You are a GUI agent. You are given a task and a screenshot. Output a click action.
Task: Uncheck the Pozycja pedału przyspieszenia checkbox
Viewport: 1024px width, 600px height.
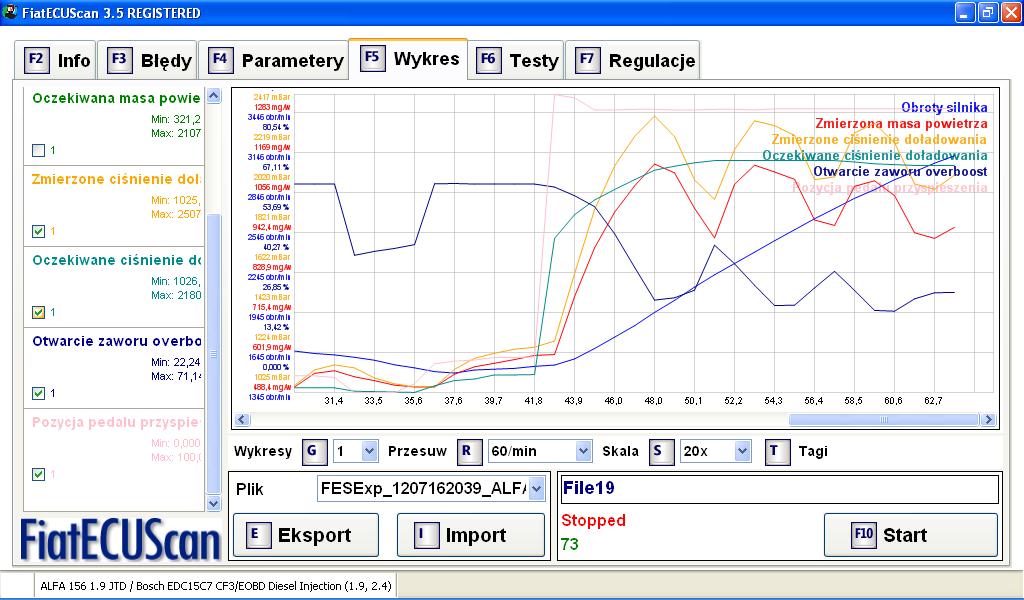point(39,474)
